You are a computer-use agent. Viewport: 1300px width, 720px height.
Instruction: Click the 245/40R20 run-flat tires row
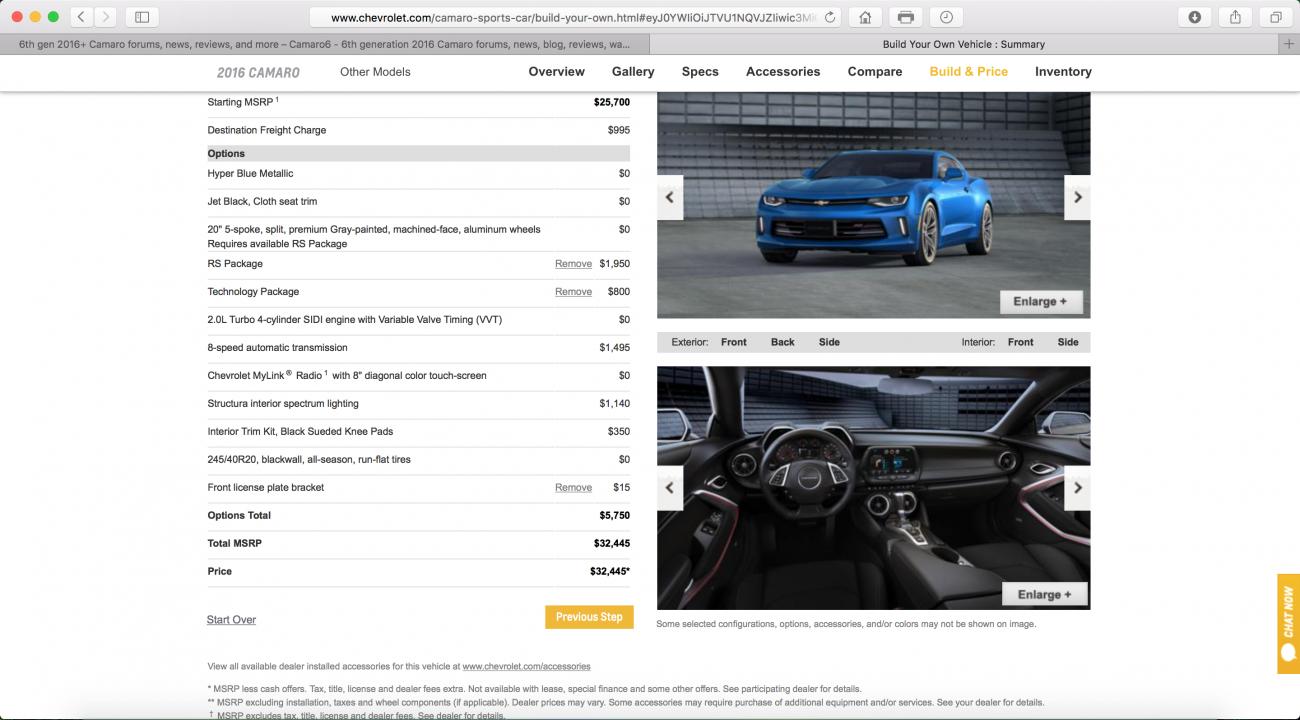(x=418, y=460)
